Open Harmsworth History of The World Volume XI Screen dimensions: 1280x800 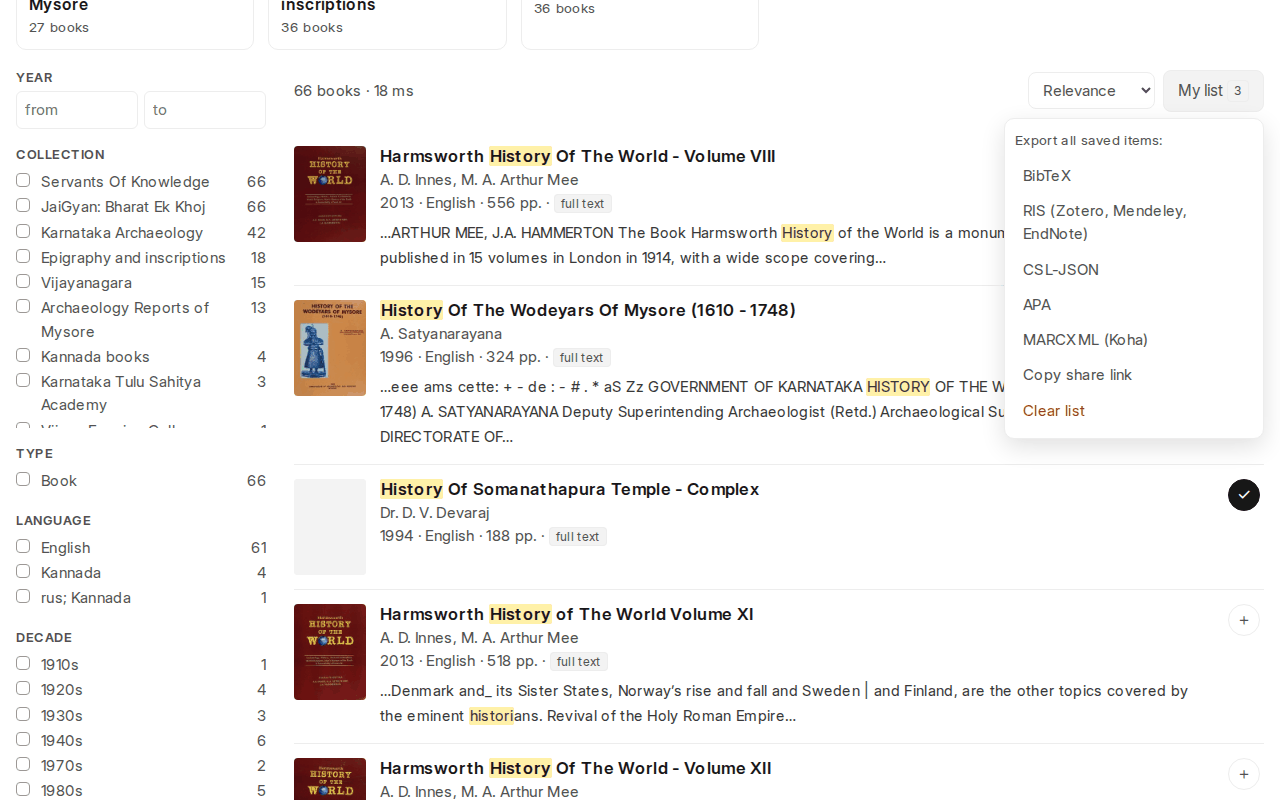point(567,614)
